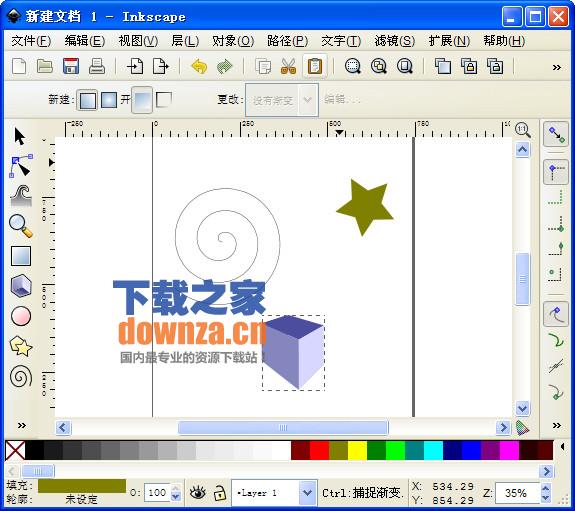Toggle apply gradient to fill button
Viewport: 575px width, 511px height.
click(142, 100)
